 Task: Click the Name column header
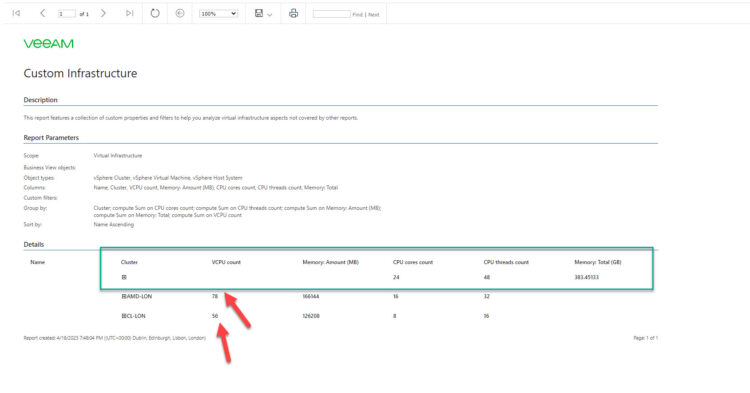tap(37, 262)
